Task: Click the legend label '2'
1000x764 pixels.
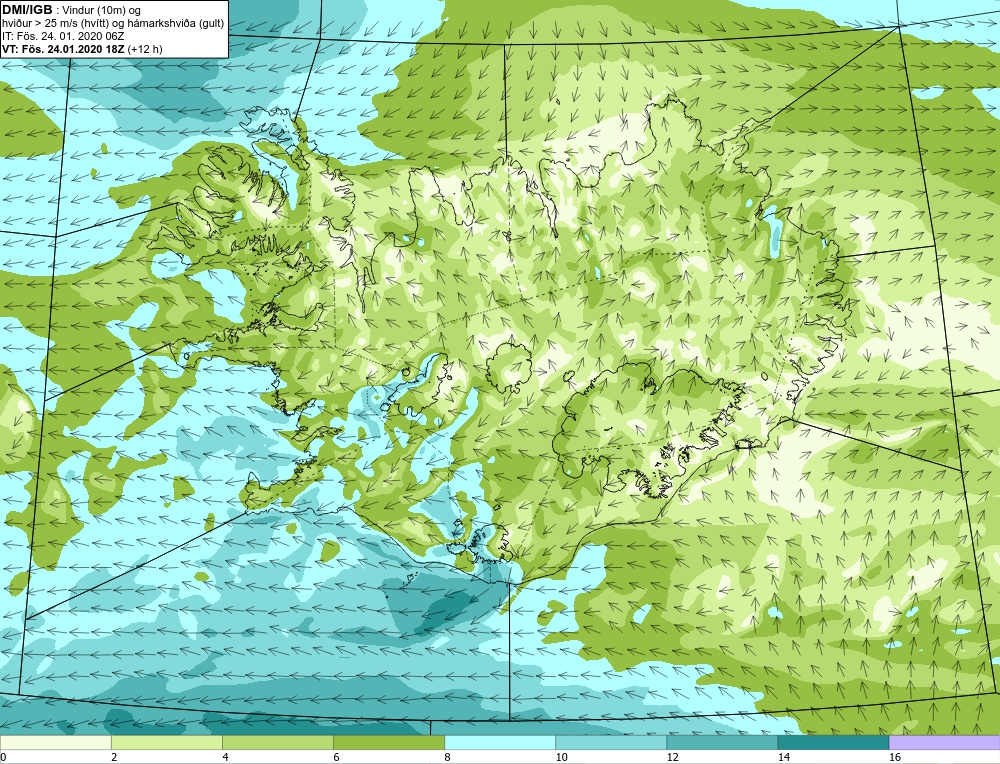Action: pyautogui.click(x=114, y=757)
